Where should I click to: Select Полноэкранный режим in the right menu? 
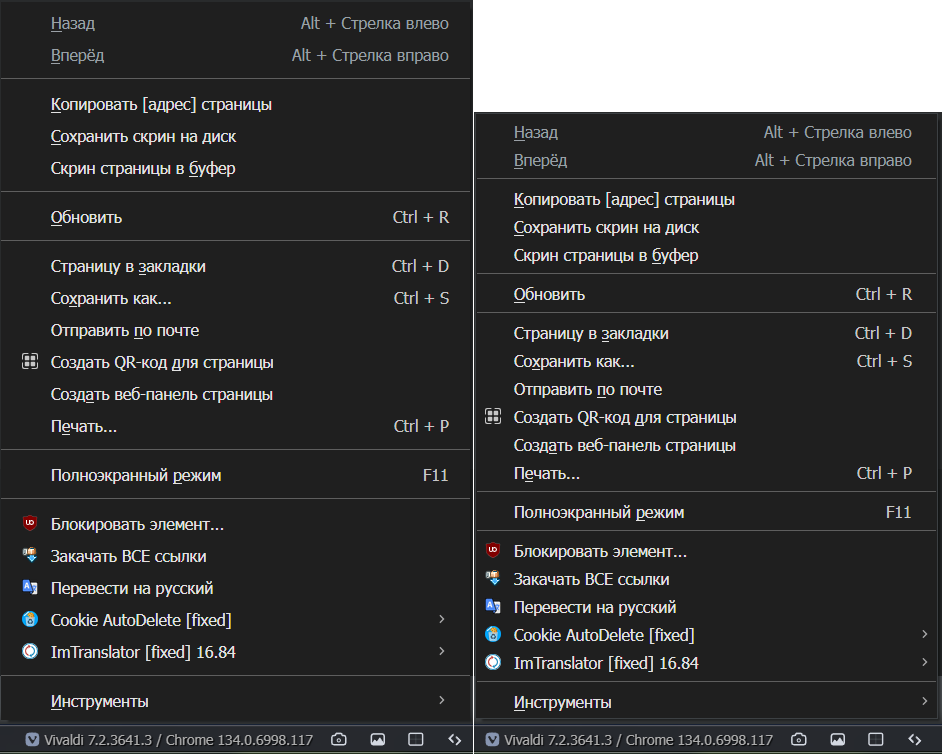[x=706, y=512]
